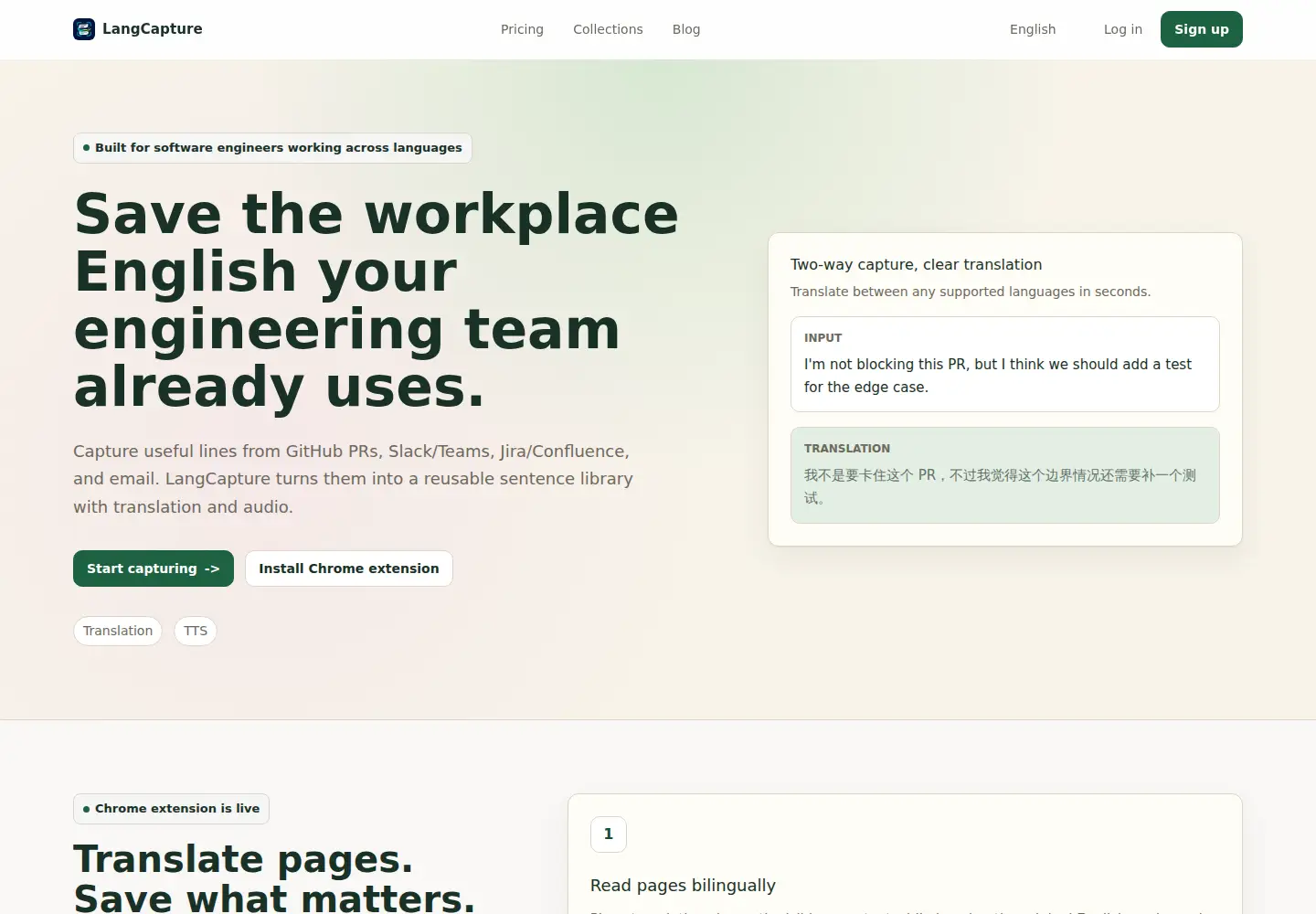
Task: Visit the Blog nav link
Action: coord(686,29)
